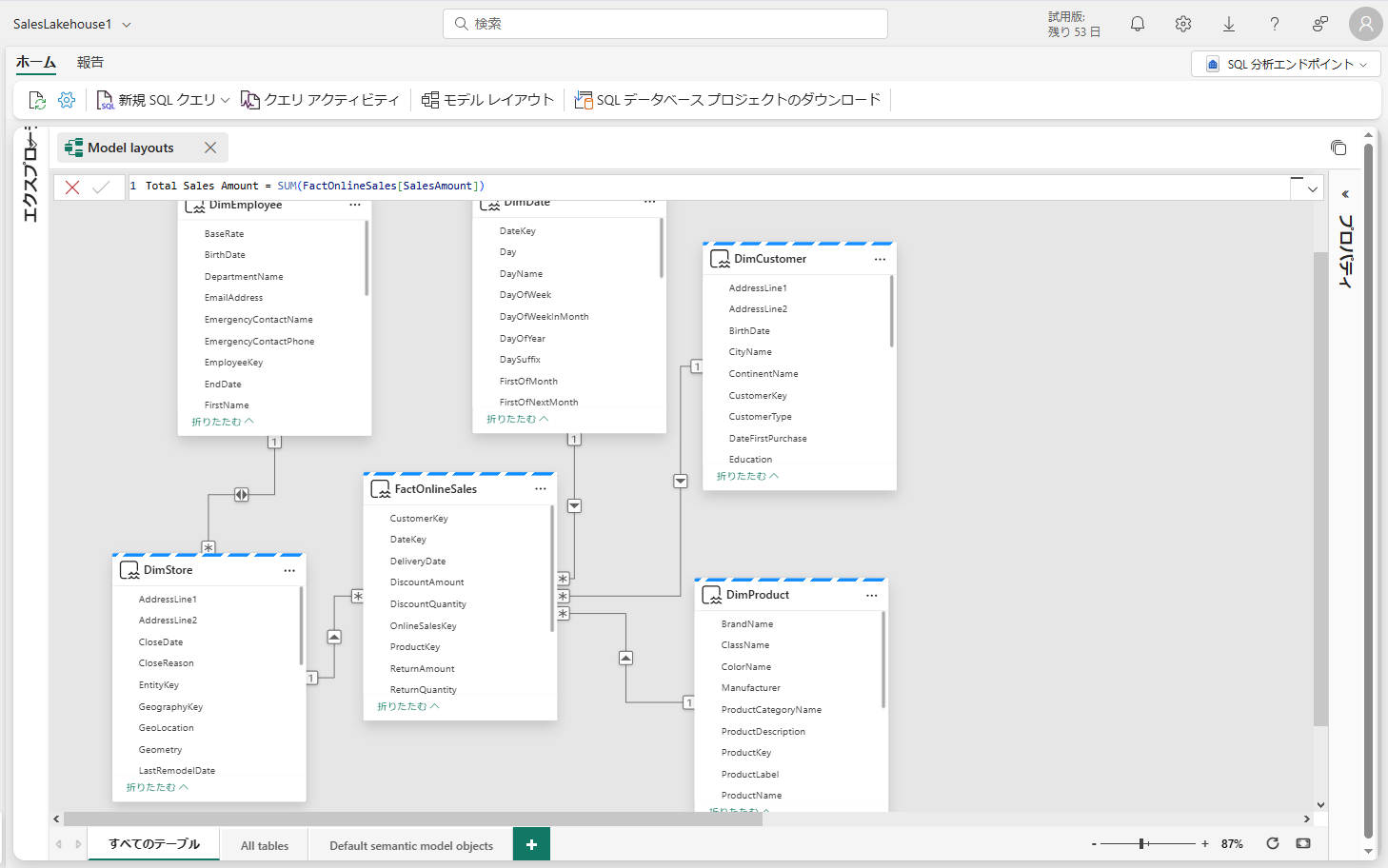The height and width of the screenshot is (868, 1388).
Task: Switch to the 報告 tab
Action: pyautogui.click(x=90, y=62)
